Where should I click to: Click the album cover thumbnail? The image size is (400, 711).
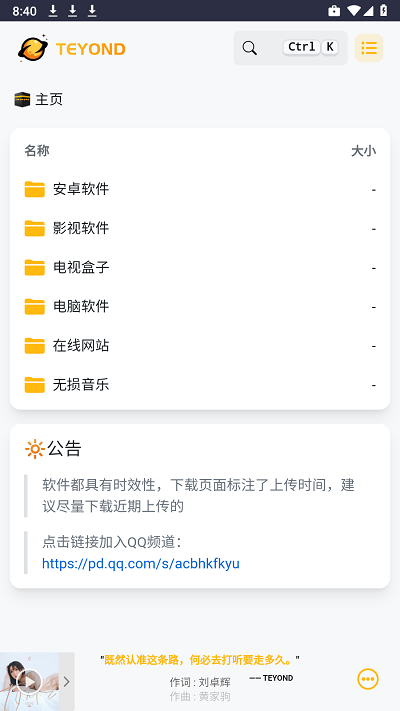point(29,682)
